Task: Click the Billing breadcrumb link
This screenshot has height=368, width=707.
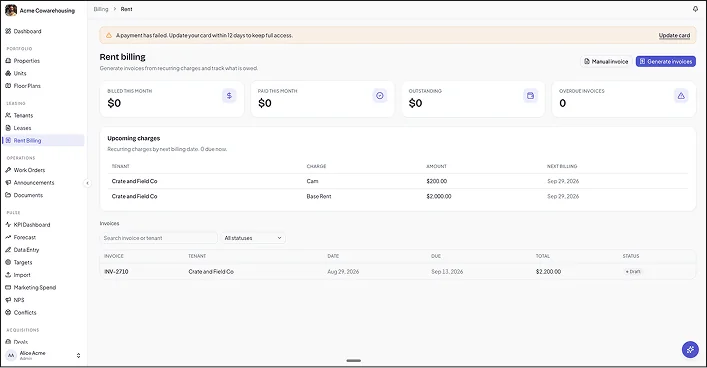Action: click(x=101, y=9)
